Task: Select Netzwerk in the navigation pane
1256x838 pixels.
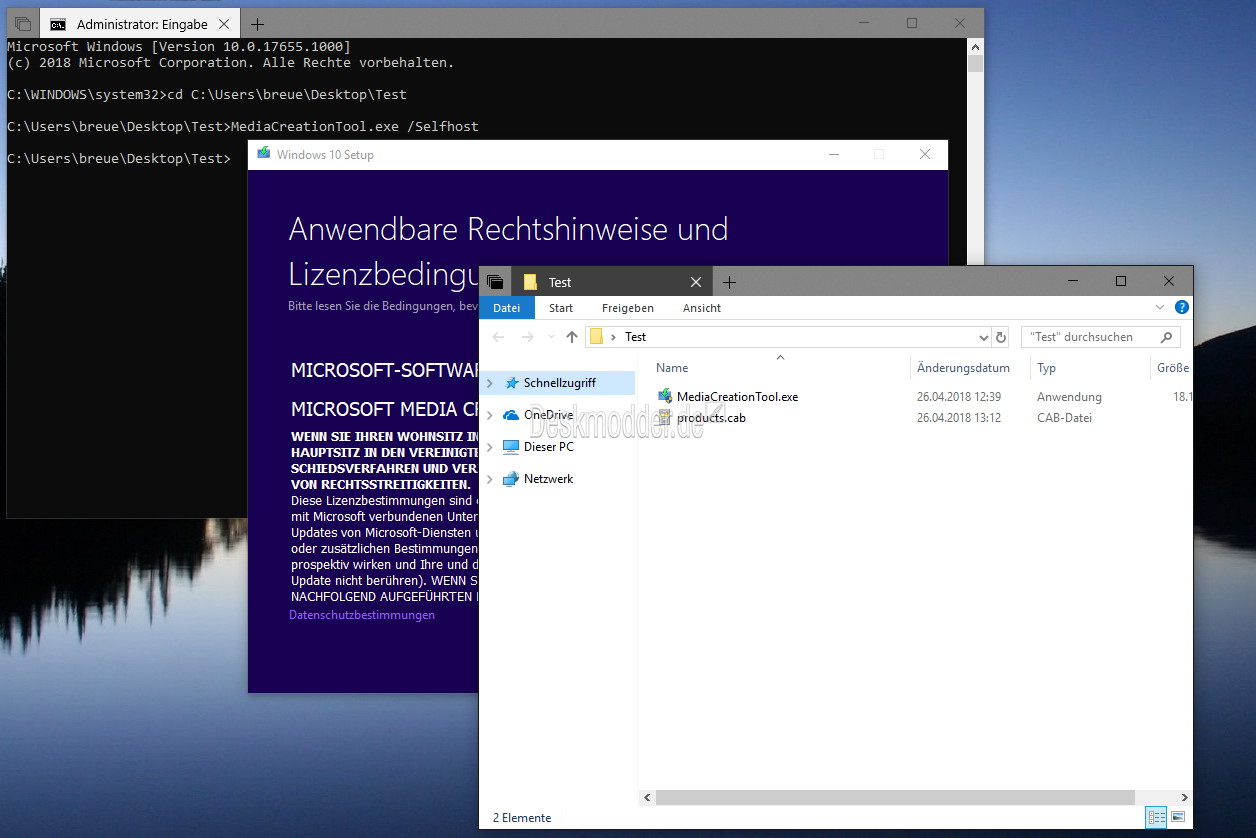Action: point(549,479)
